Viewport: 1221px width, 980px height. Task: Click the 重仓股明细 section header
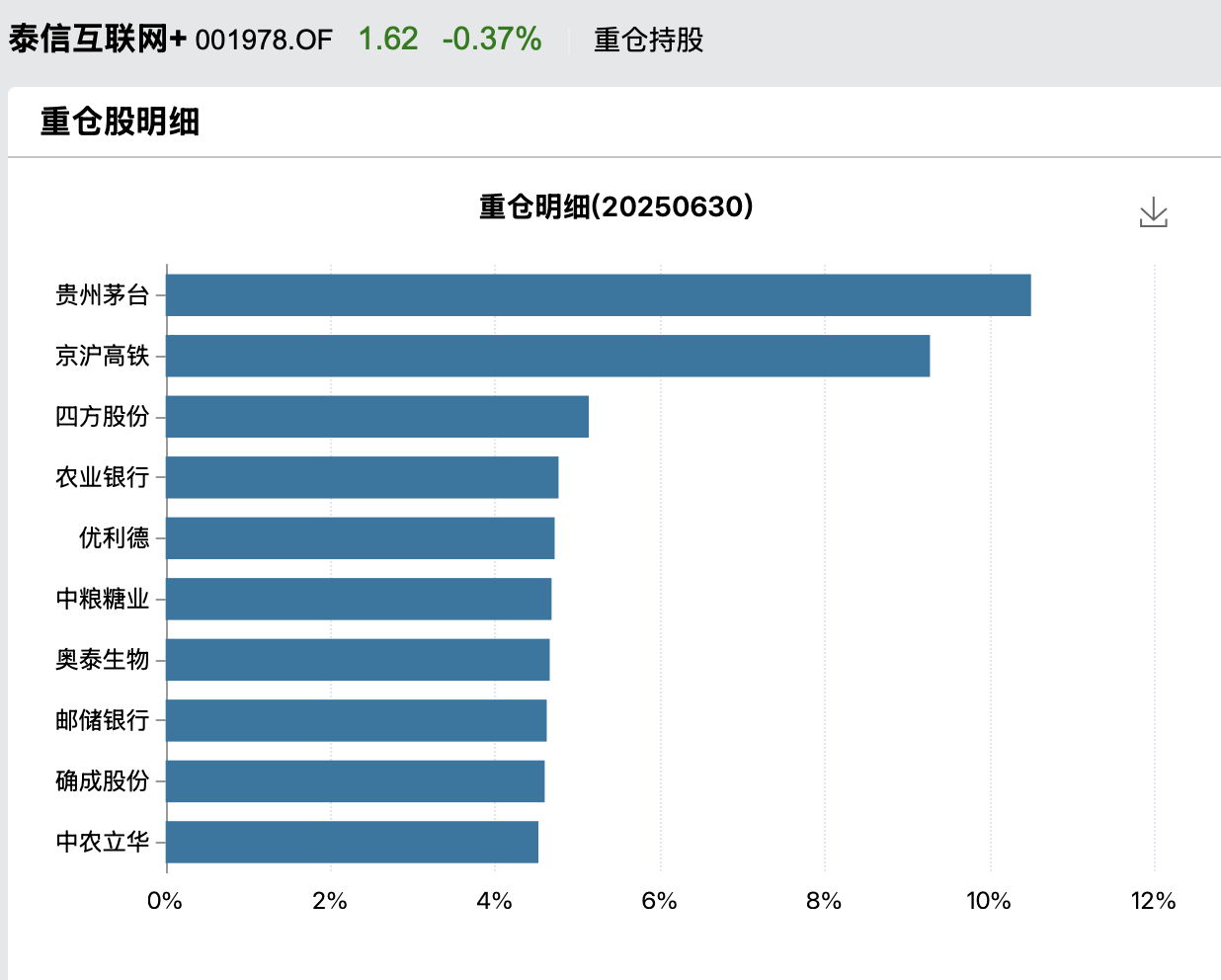coord(120,122)
